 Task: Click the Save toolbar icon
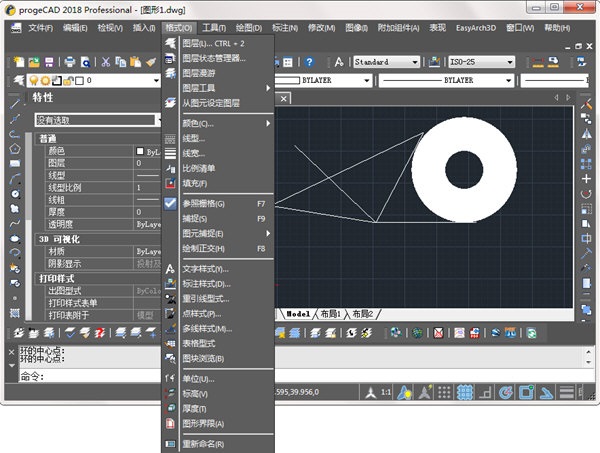[x=49, y=62]
